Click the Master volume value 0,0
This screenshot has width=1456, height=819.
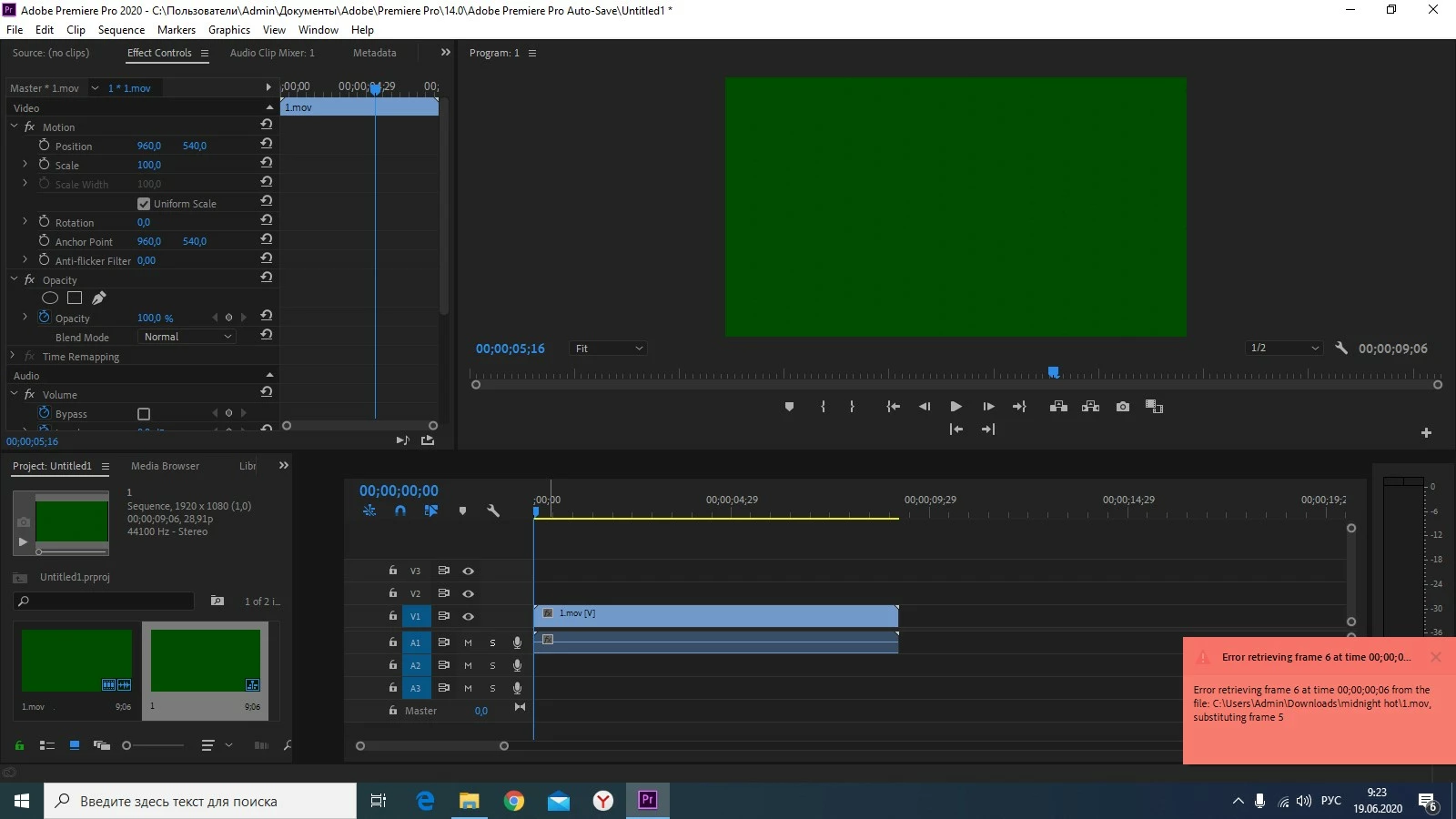(481, 711)
